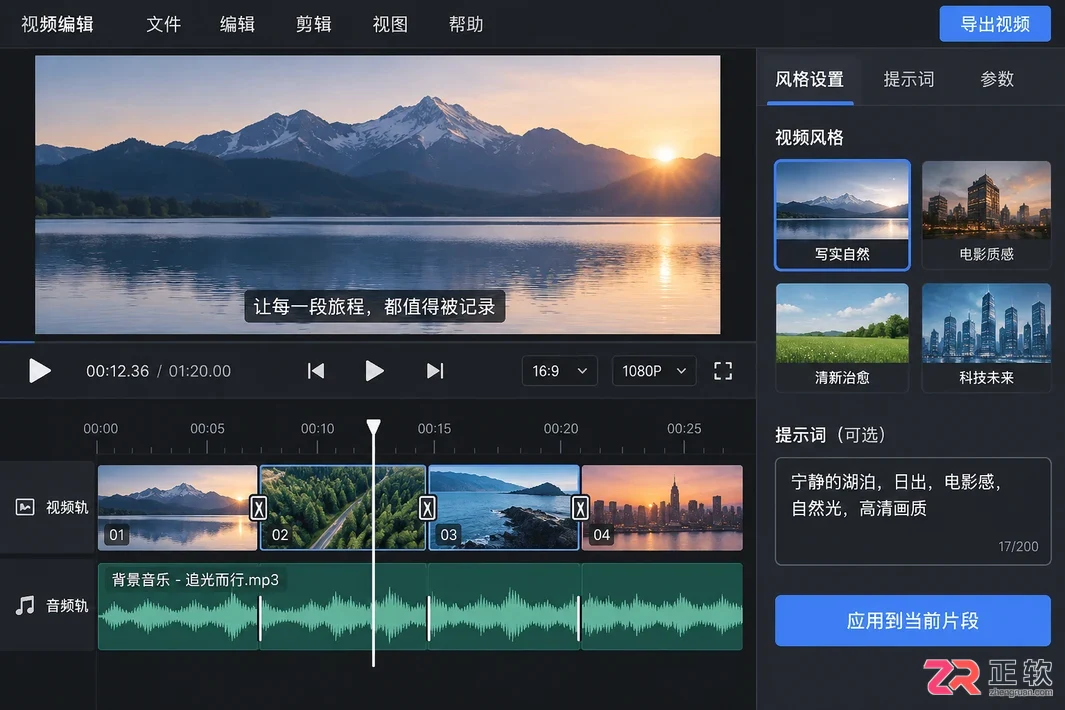Select the 写实自然 style card
Viewport: 1065px width, 710px height.
coord(842,215)
